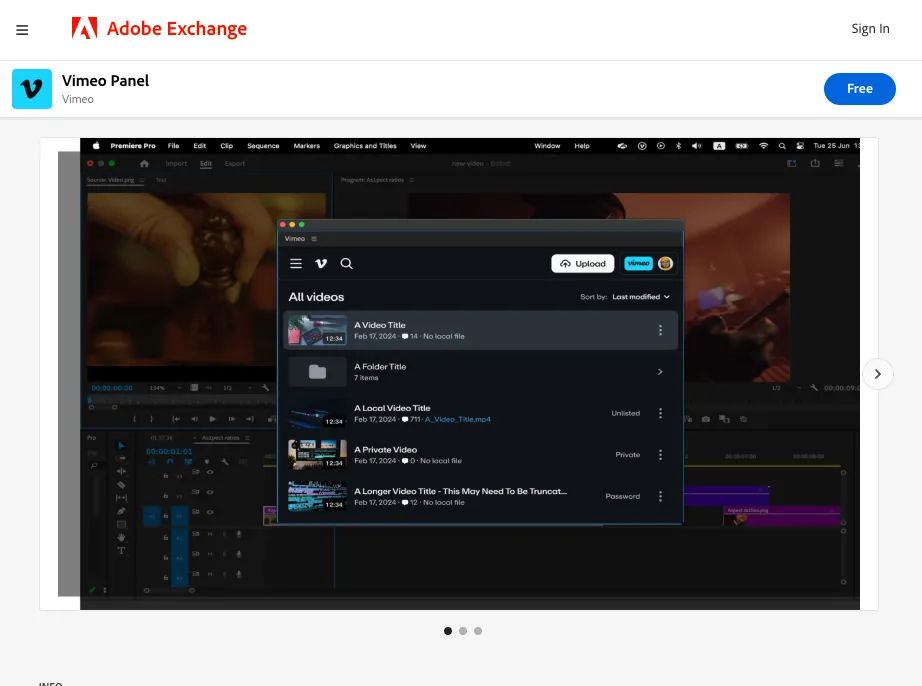Click the play button in the Source monitor

[213, 419]
